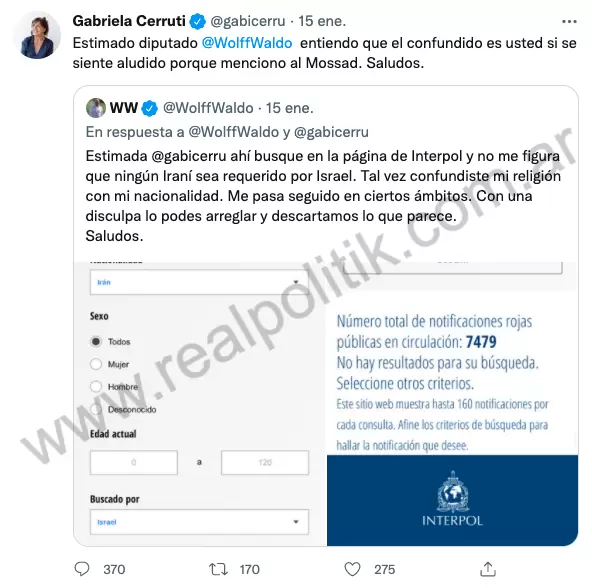Image resolution: width=592 pixels, height=588 pixels.
Task: Click Gabriela Cerruti's verified badge
Action: point(197,21)
